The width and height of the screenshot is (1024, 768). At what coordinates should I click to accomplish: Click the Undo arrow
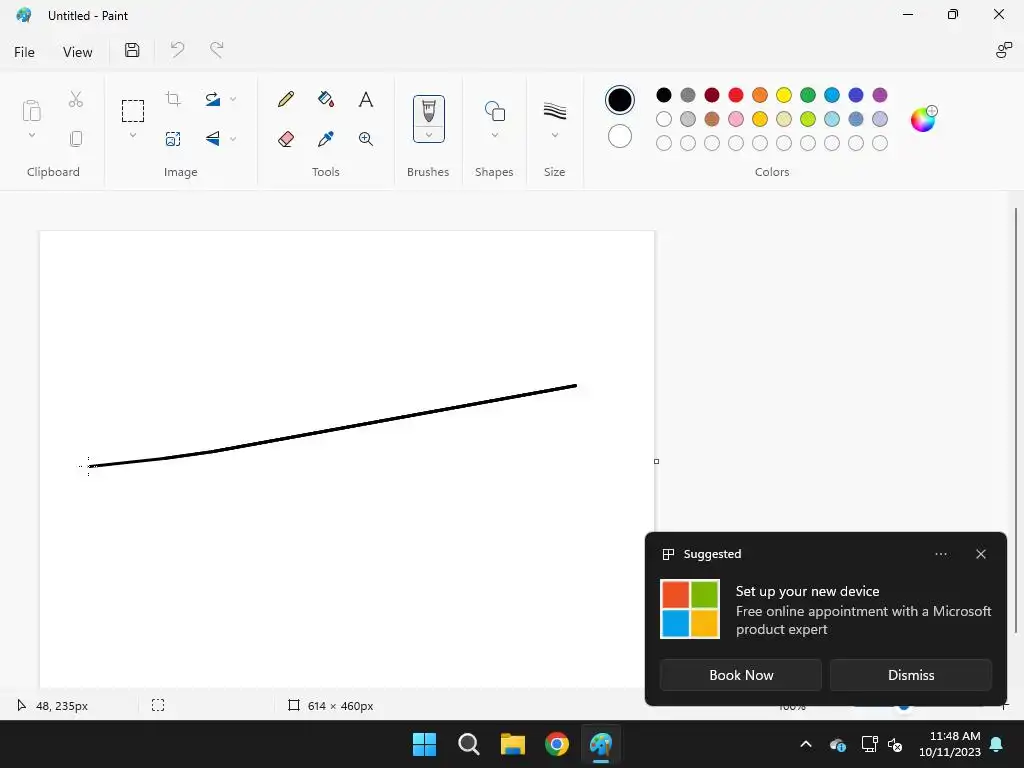pyautogui.click(x=178, y=50)
